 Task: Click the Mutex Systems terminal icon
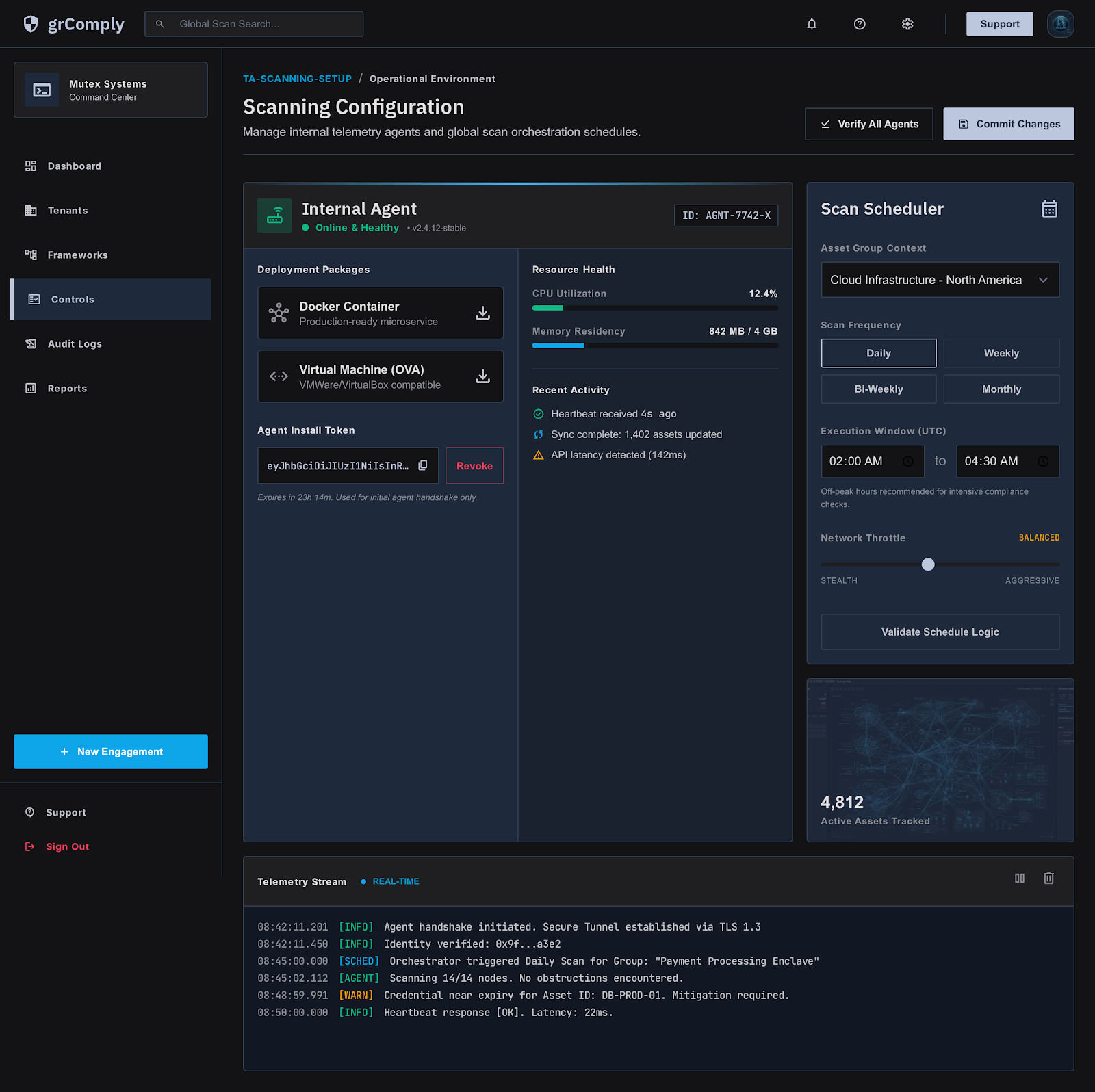(42, 90)
